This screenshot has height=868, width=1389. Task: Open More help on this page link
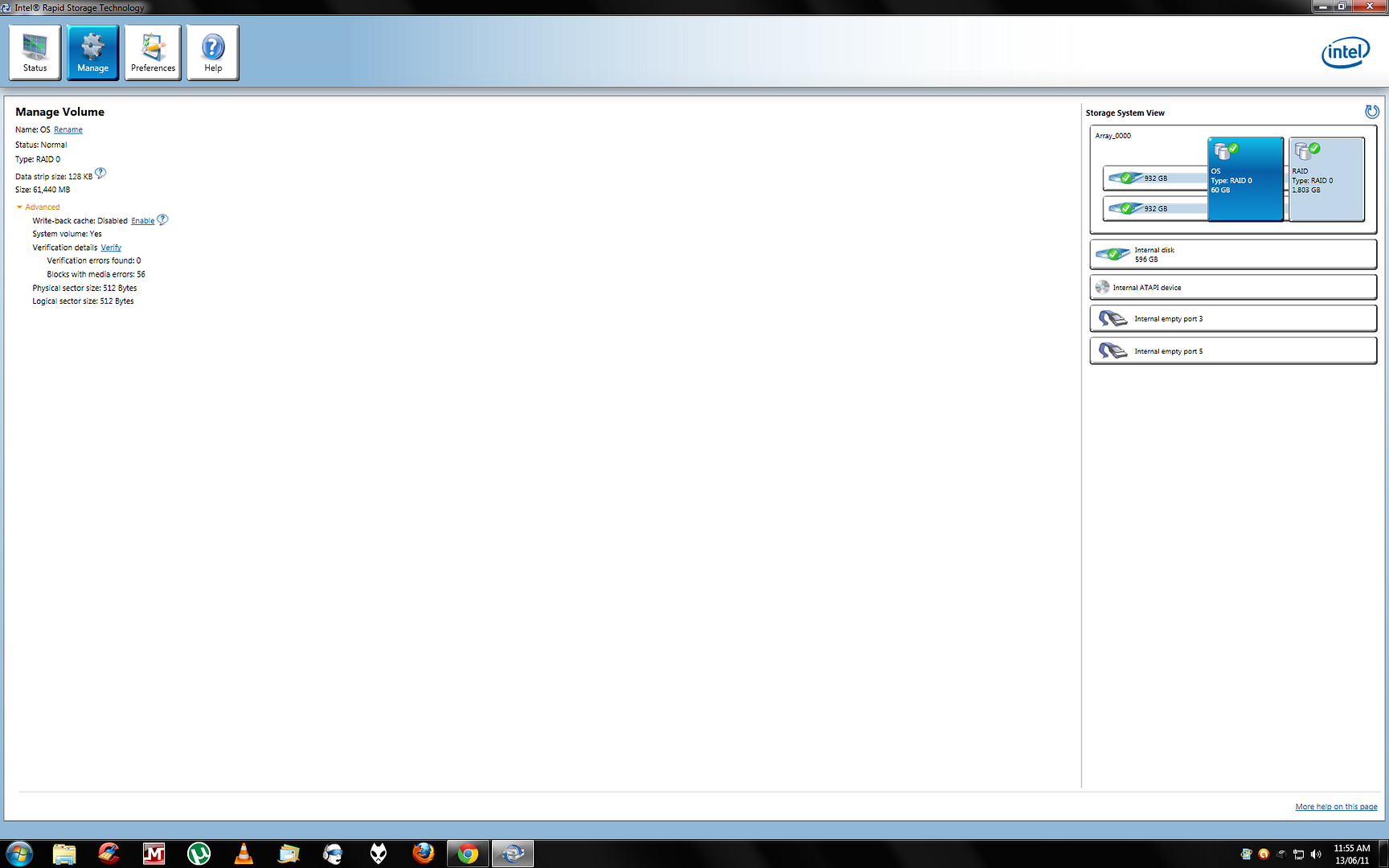(1336, 807)
